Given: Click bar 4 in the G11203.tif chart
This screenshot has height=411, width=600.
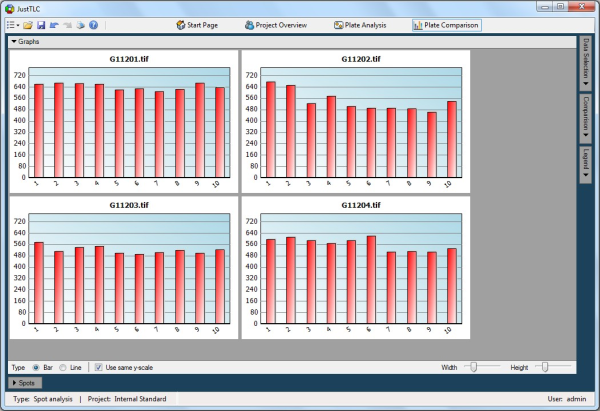Looking at the screenshot, I should 99,285.
